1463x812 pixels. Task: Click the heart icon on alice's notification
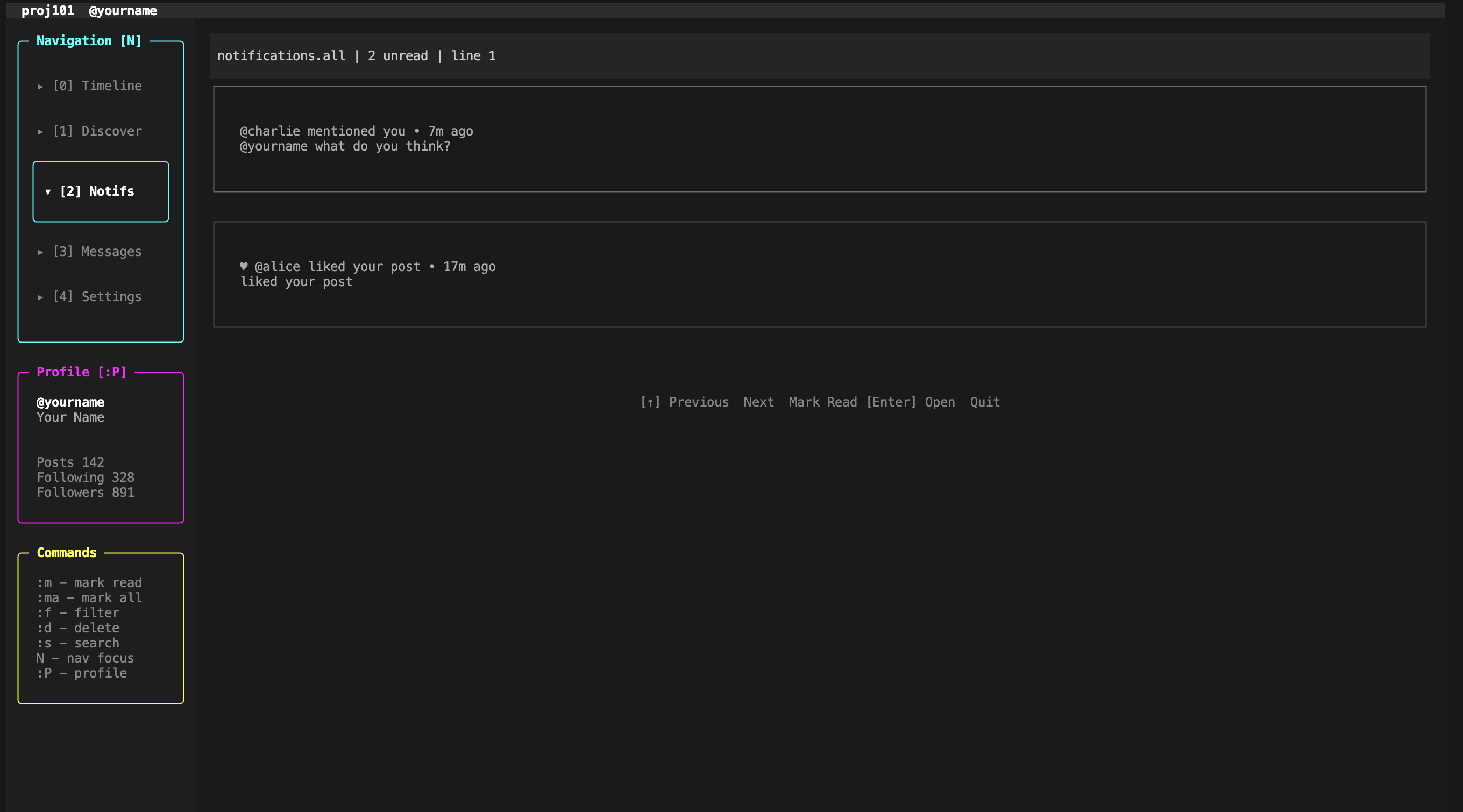click(x=244, y=266)
